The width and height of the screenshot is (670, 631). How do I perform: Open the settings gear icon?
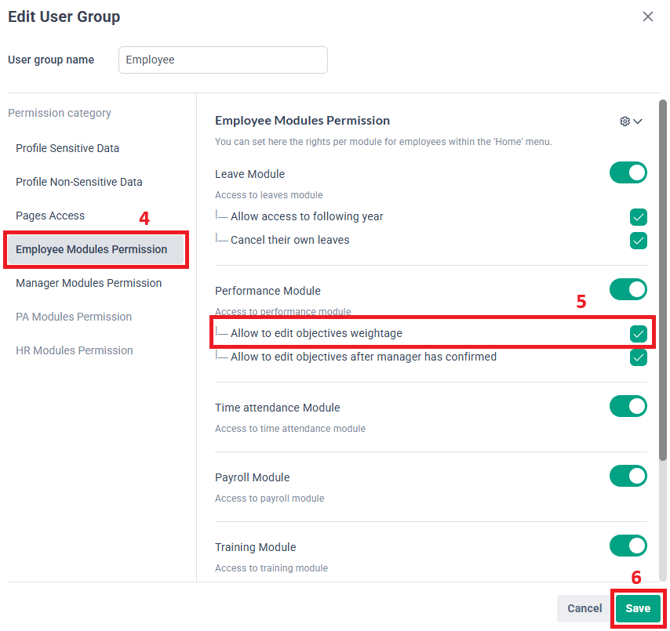[x=624, y=121]
